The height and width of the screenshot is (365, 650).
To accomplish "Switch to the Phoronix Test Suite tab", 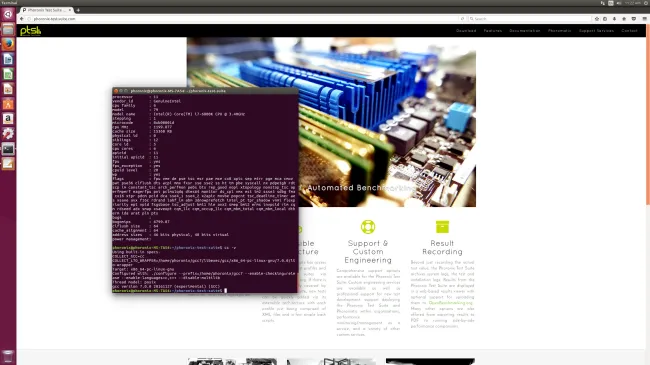I will coord(46,10).
